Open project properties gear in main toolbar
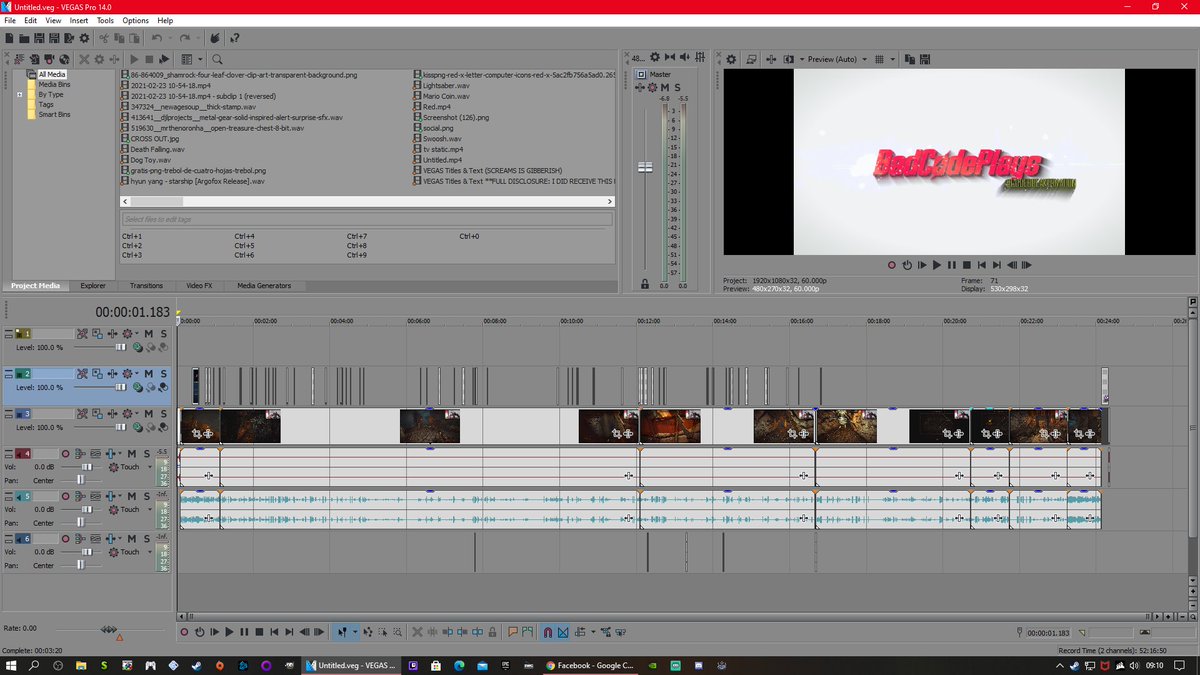The width and height of the screenshot is (1200, 675). [x=84, y=38]
